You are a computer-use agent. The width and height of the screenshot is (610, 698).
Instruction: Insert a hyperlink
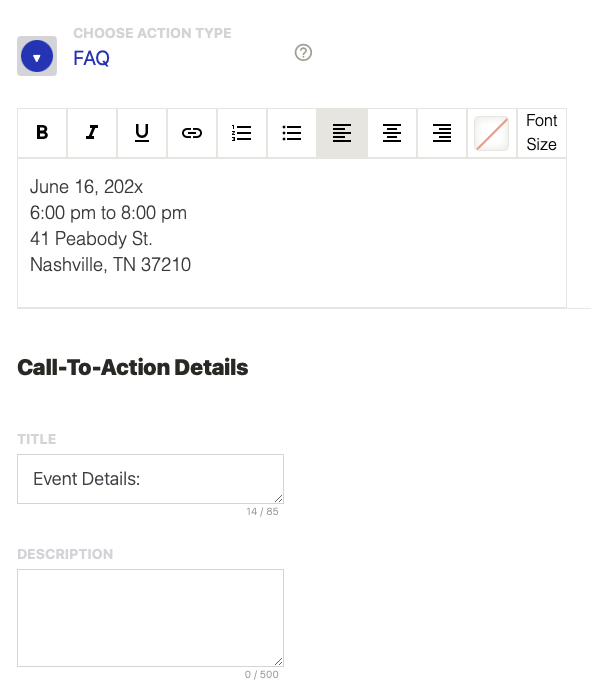(192, 133)
